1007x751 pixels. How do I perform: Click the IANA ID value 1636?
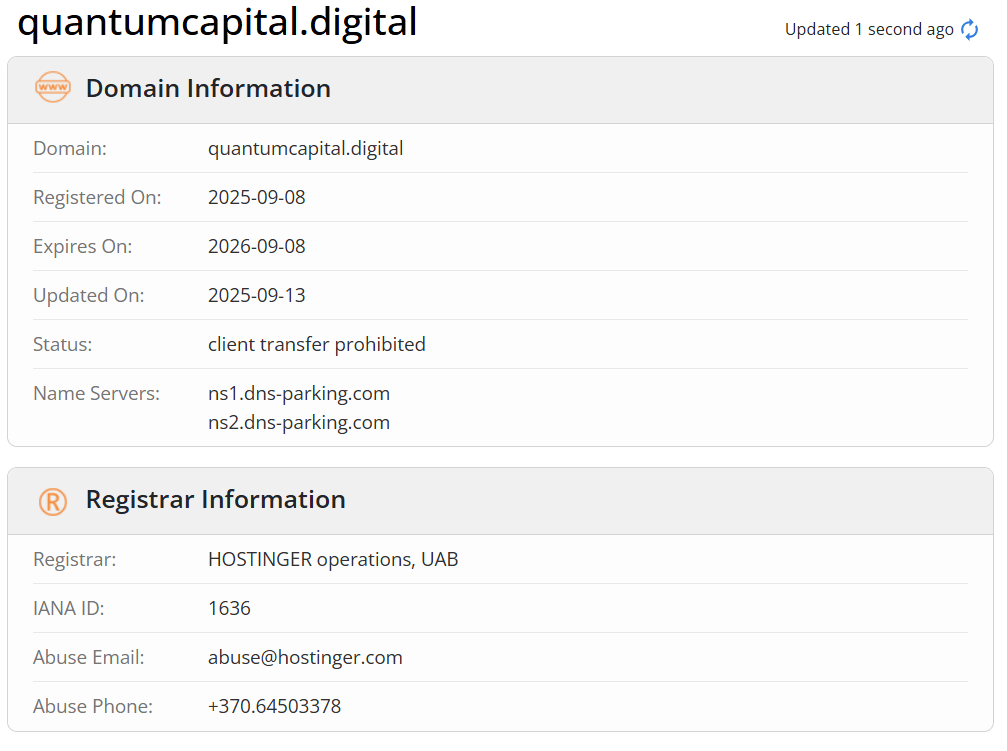[229, 609]
